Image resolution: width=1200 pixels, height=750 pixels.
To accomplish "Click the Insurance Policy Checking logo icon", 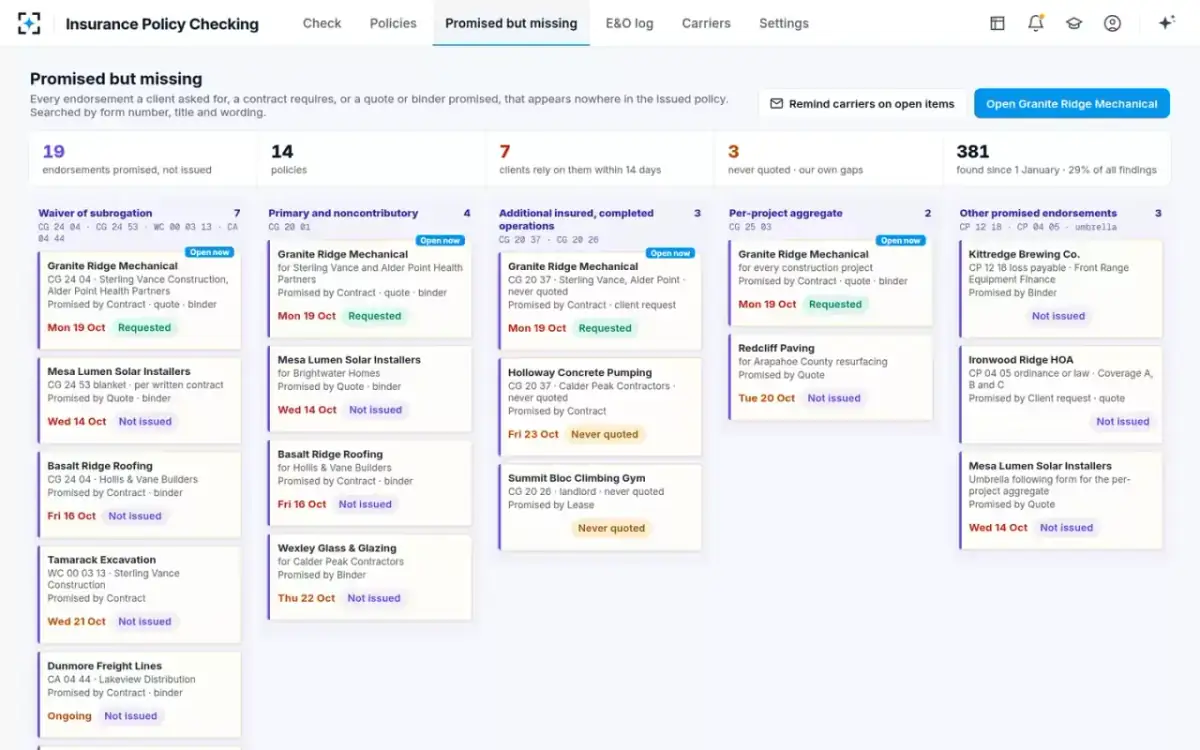I will 29,23.
